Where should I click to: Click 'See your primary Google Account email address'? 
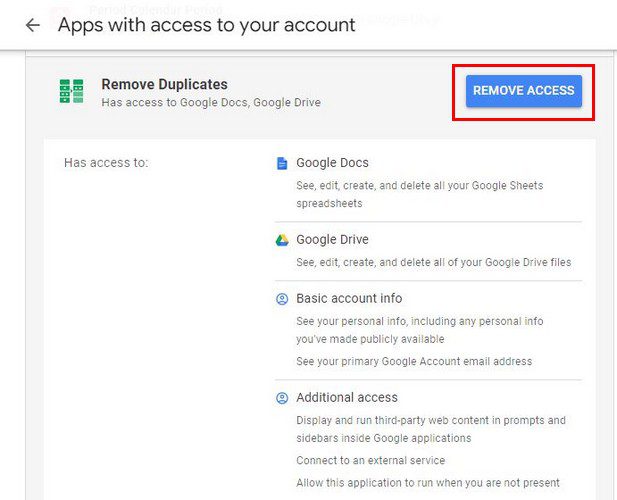click(414, 362)
